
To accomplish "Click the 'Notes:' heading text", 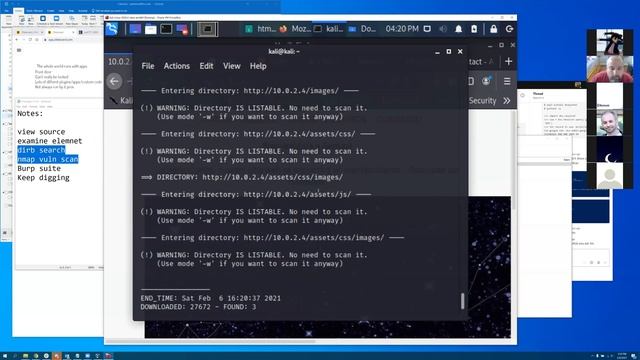I will coord(30,113).
